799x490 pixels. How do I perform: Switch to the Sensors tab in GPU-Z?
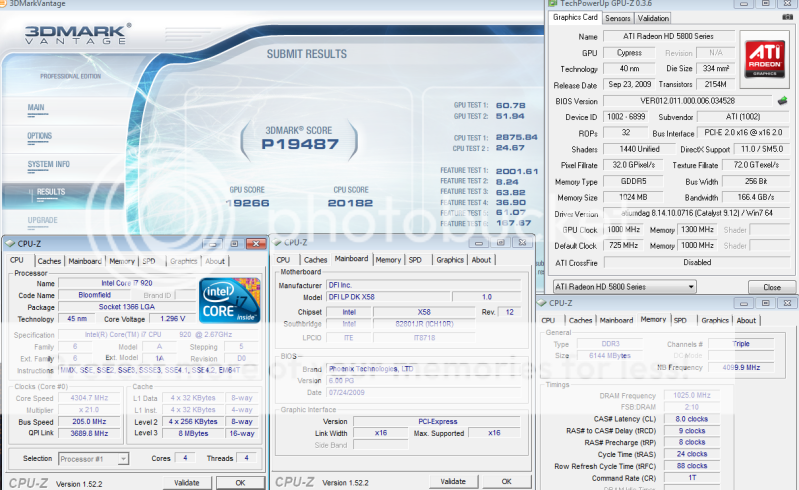coord(618,18)
